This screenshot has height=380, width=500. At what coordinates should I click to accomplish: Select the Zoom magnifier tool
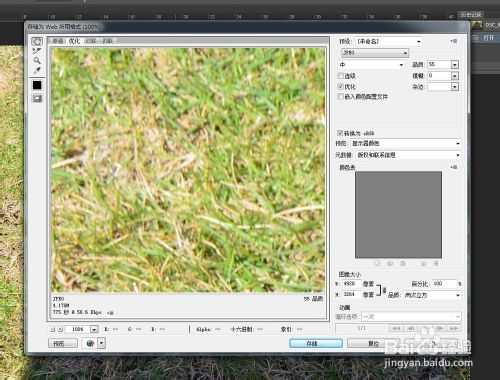37,61
